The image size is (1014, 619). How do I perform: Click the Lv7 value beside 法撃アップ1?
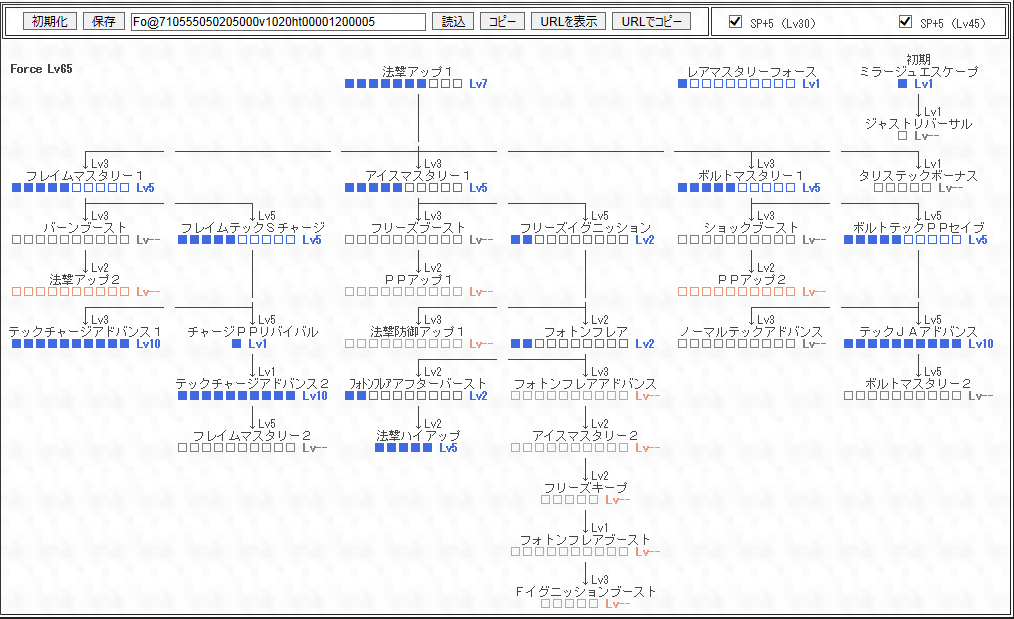(x=479, y=83)
